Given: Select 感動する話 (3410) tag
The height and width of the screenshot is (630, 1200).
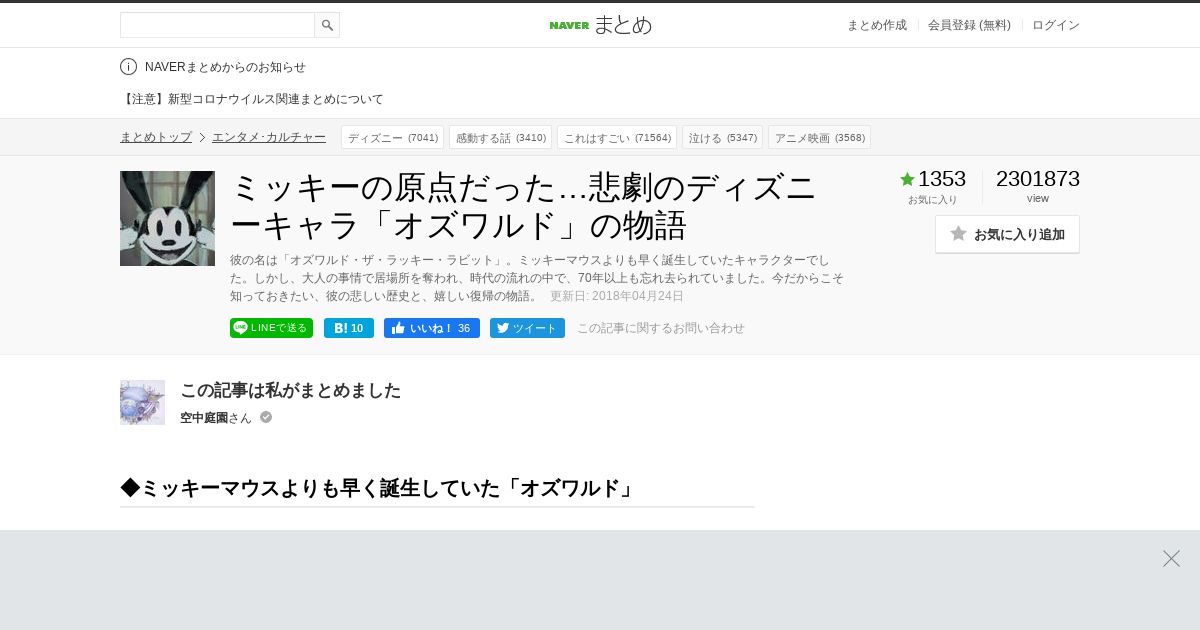Looking at the screenshot, I should 500,137.
